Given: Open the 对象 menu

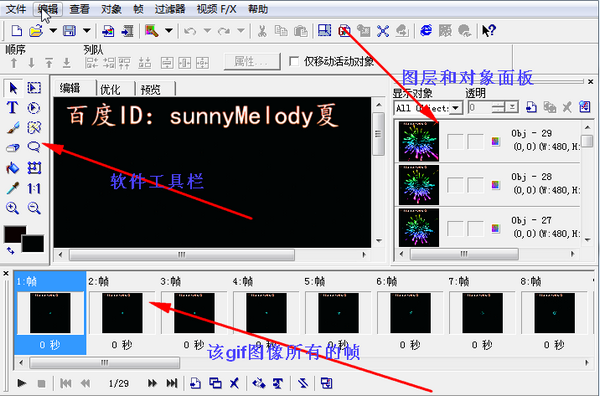Looking at the screenshot, I should [x=111, y=9].
